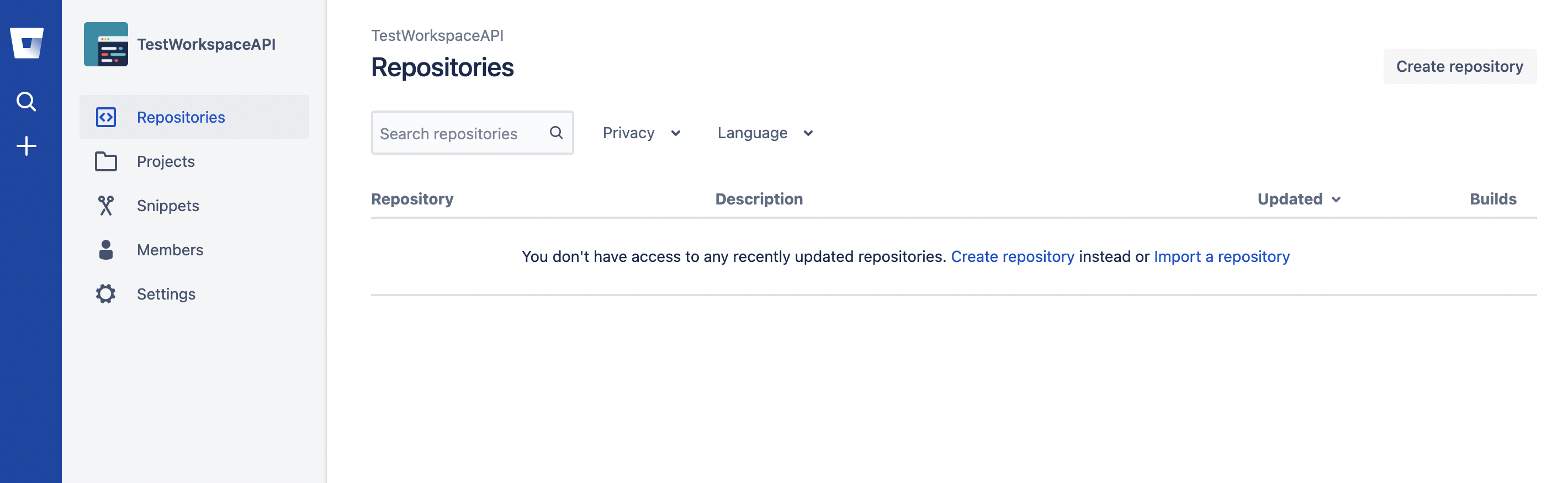Screen dimensions: 1568x483
Task: Click the magnifier in the repositories search box
Action: pyautogui.click(x=556, y=132)
